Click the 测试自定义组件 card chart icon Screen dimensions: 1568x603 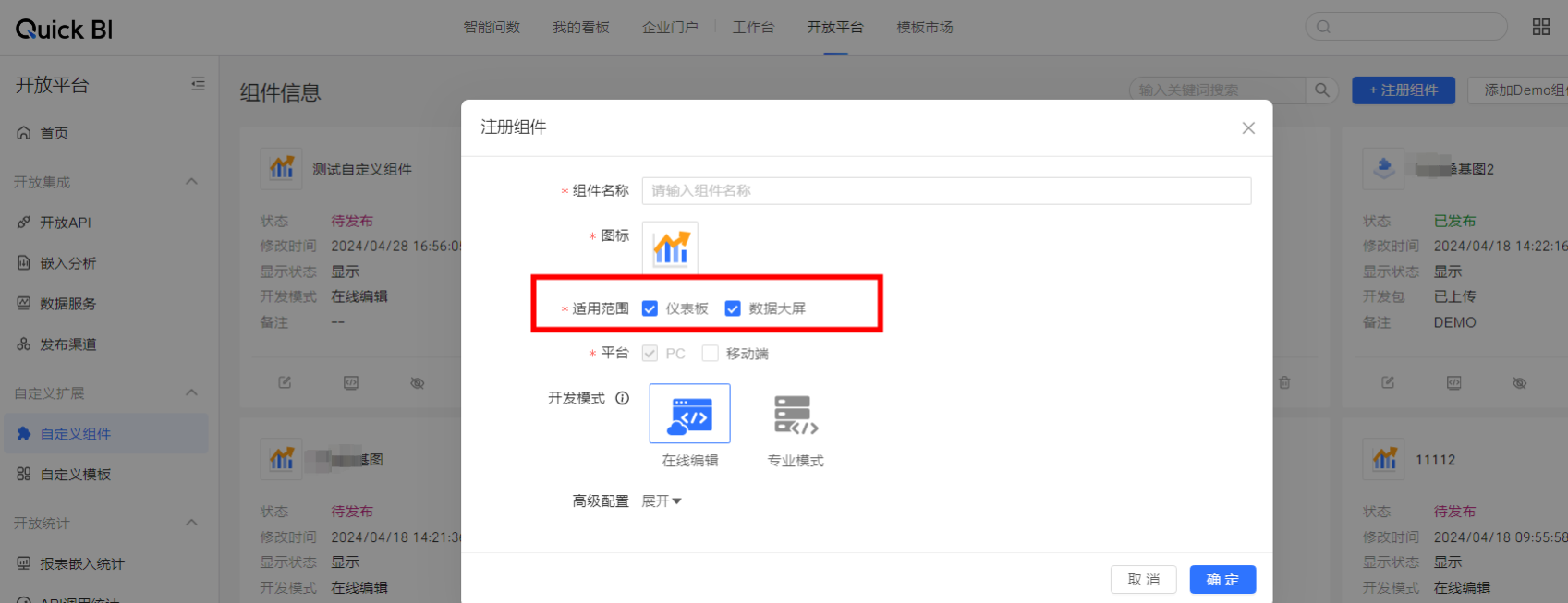(x=282, y=168)
